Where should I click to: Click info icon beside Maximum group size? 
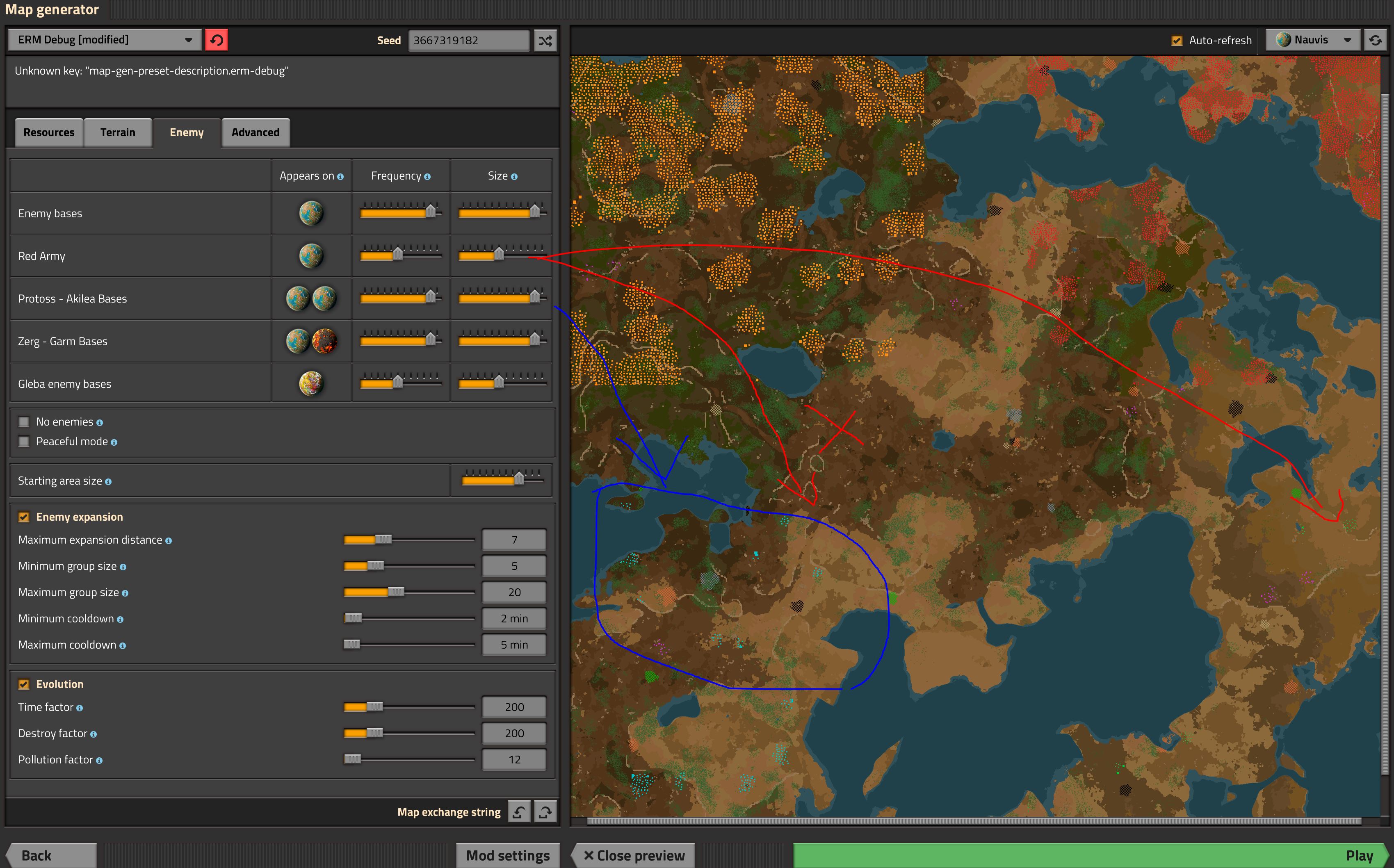click(x=125, y=593)
